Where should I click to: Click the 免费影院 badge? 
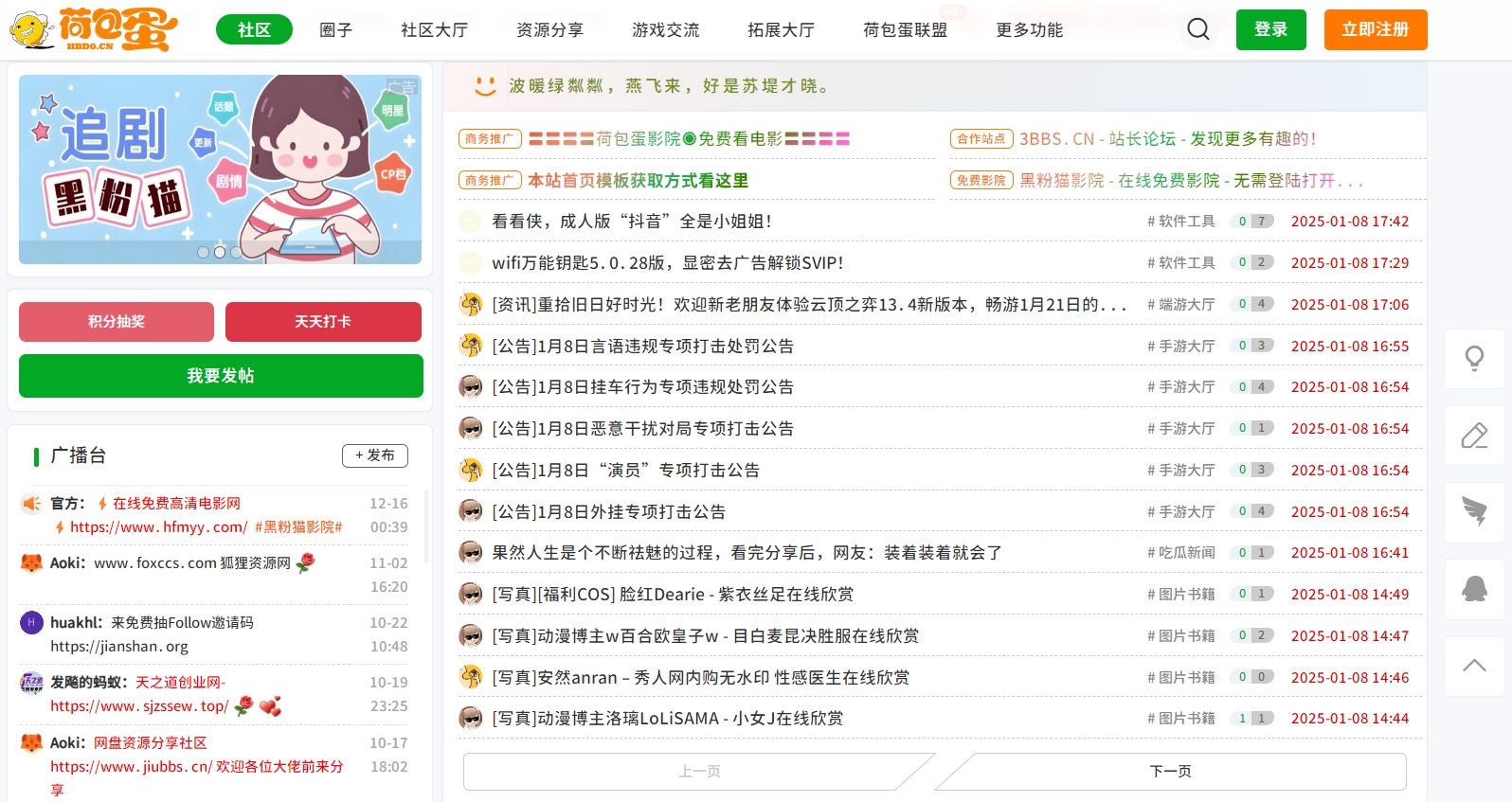981,181
